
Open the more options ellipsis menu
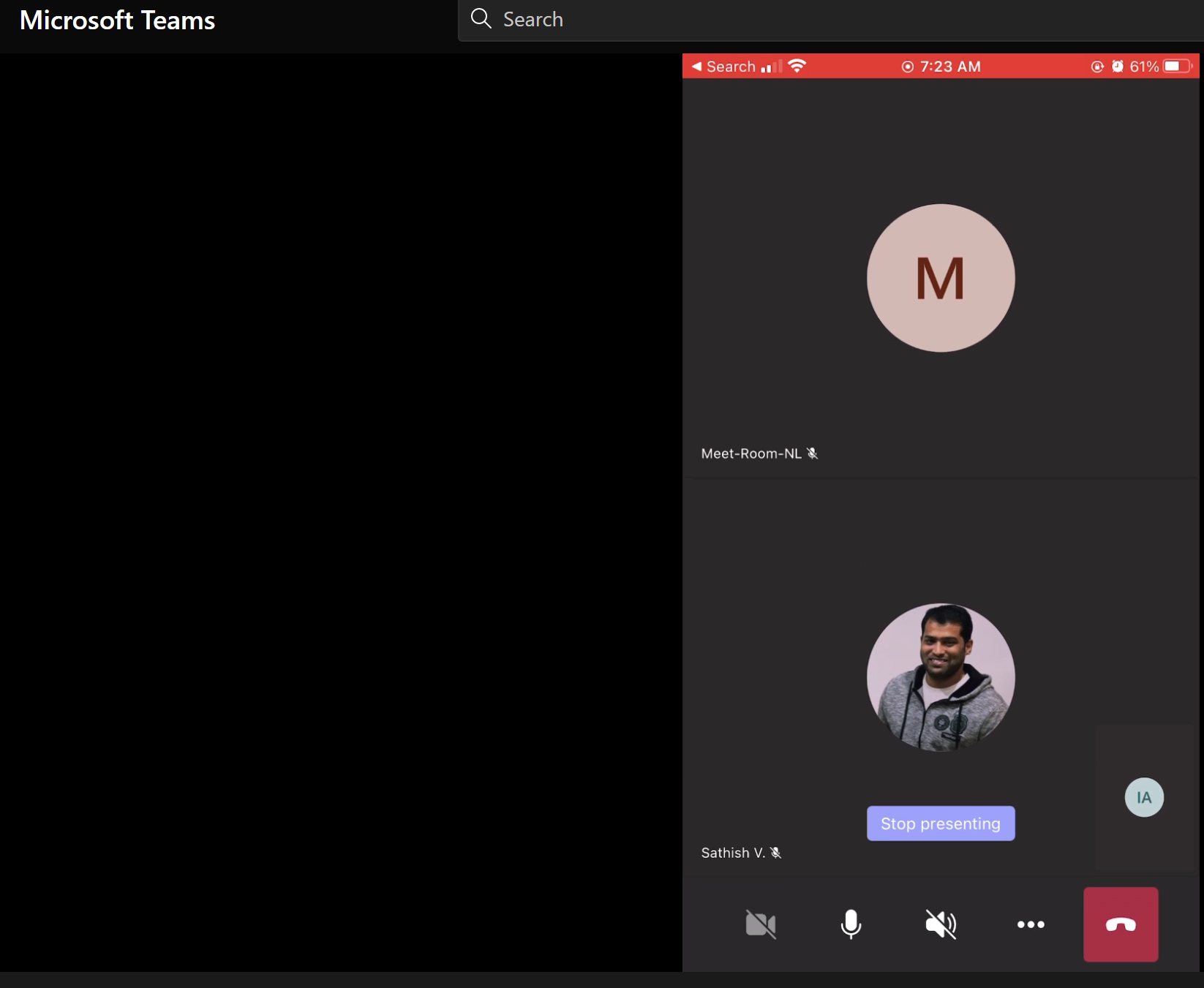(1031, 924)
